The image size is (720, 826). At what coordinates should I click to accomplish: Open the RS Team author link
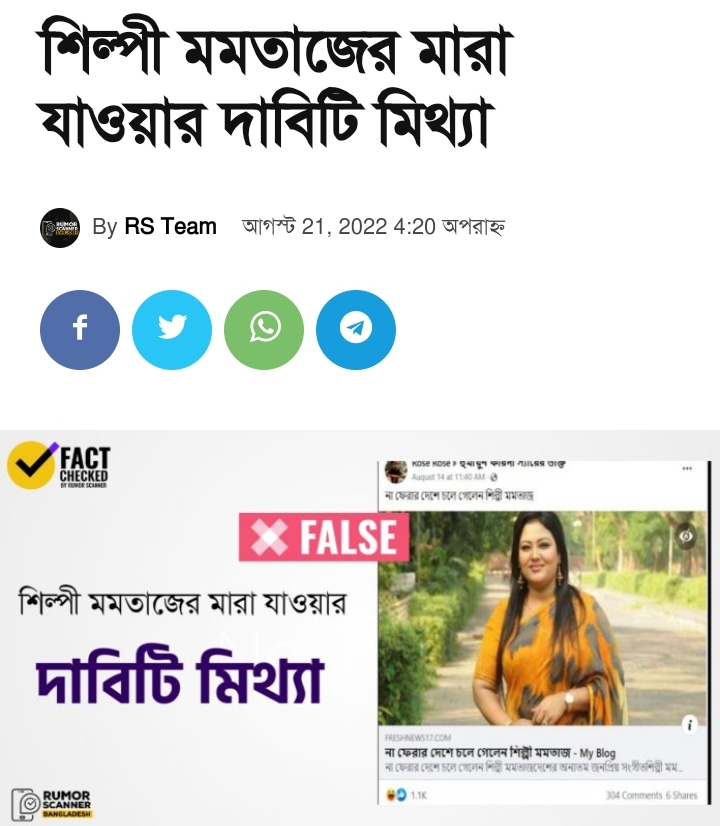coord(170,227)
